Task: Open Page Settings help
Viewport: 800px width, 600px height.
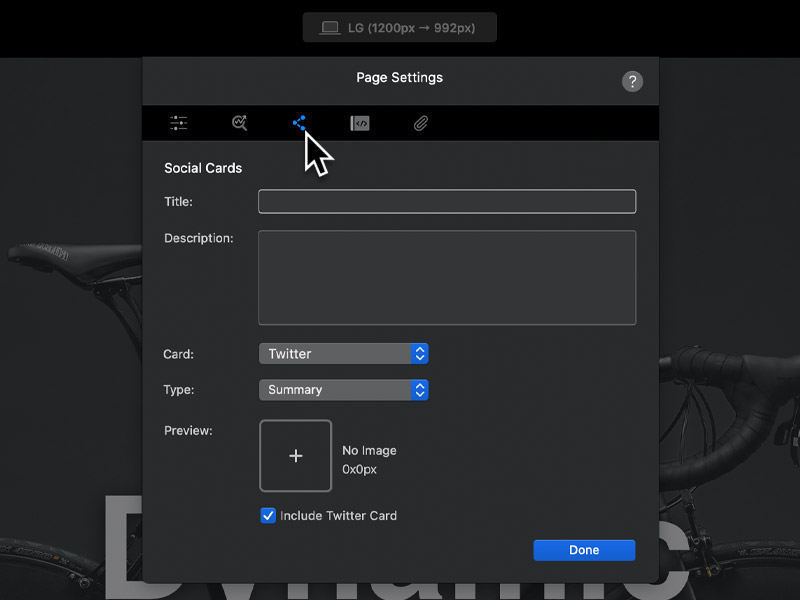Action: point(632,81)
